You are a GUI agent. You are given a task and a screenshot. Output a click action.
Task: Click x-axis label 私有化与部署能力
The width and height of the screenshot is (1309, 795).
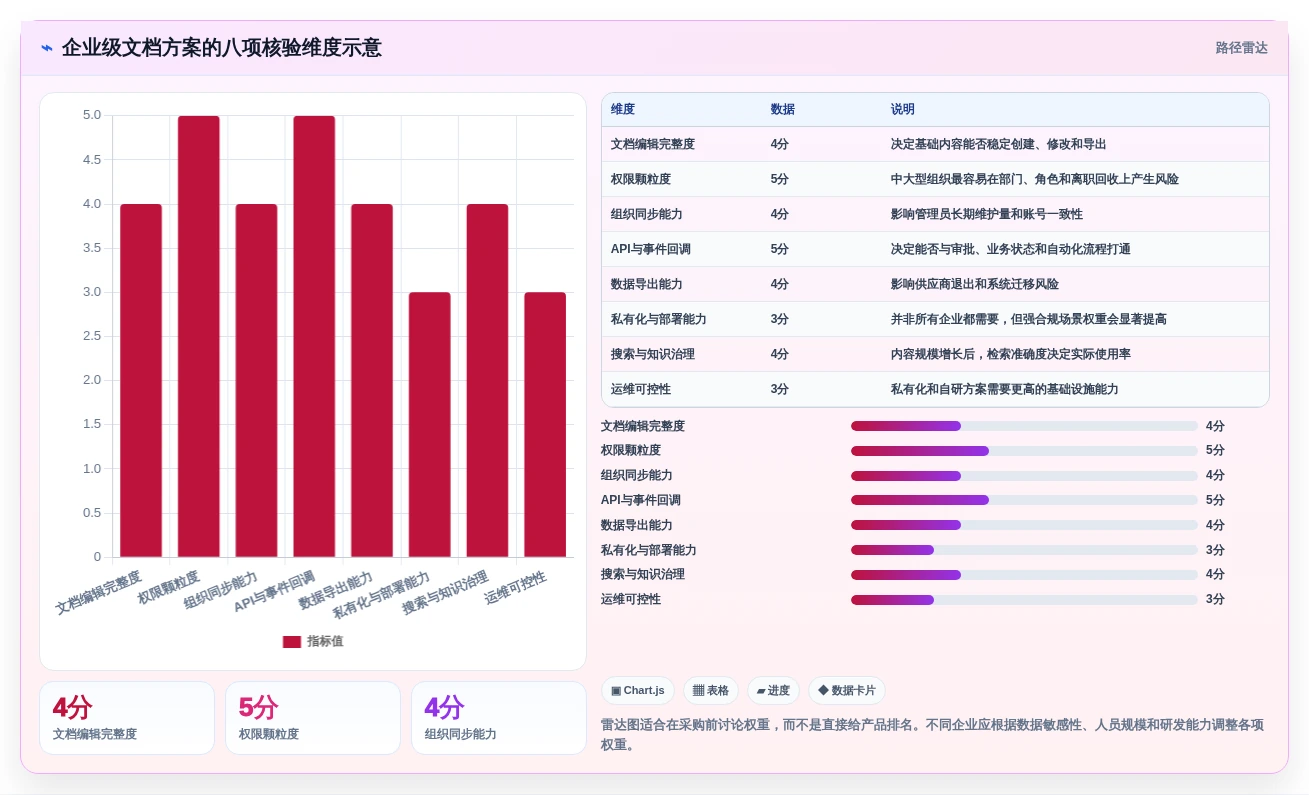381,595
